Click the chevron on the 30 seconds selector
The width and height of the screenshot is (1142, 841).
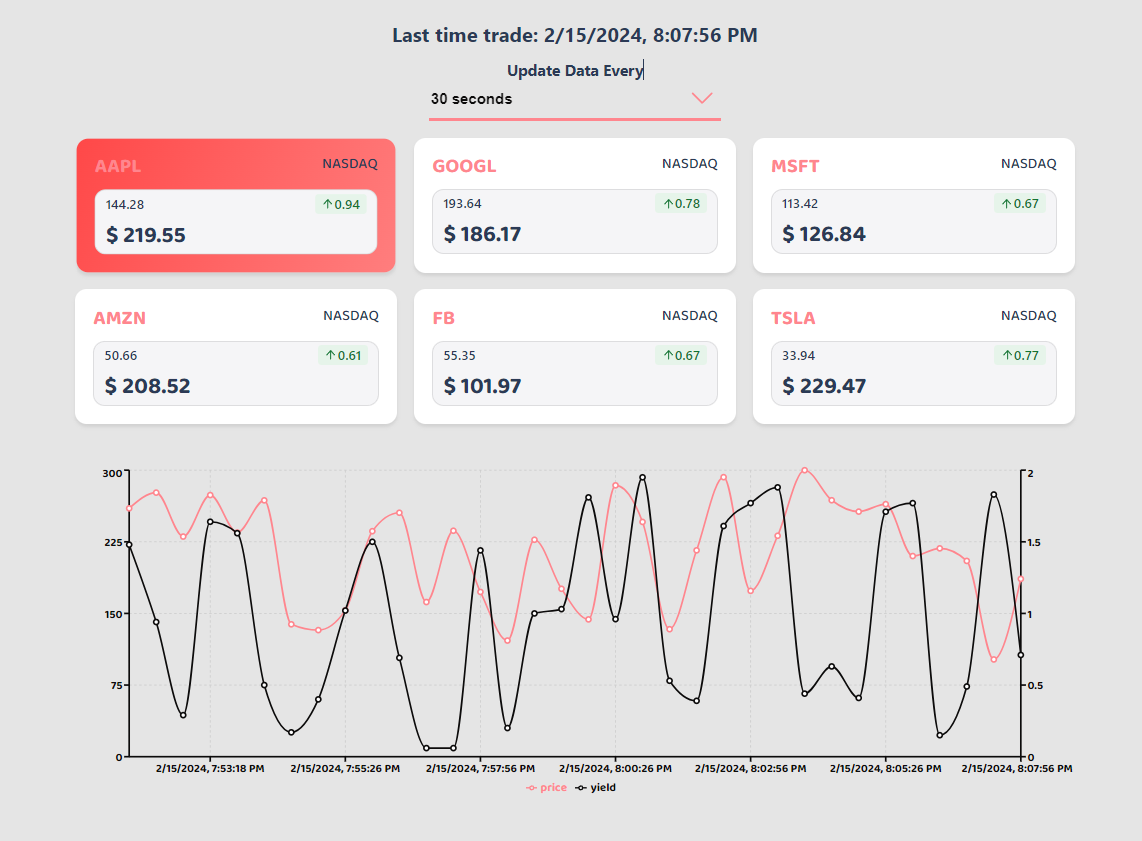(702, 98)
